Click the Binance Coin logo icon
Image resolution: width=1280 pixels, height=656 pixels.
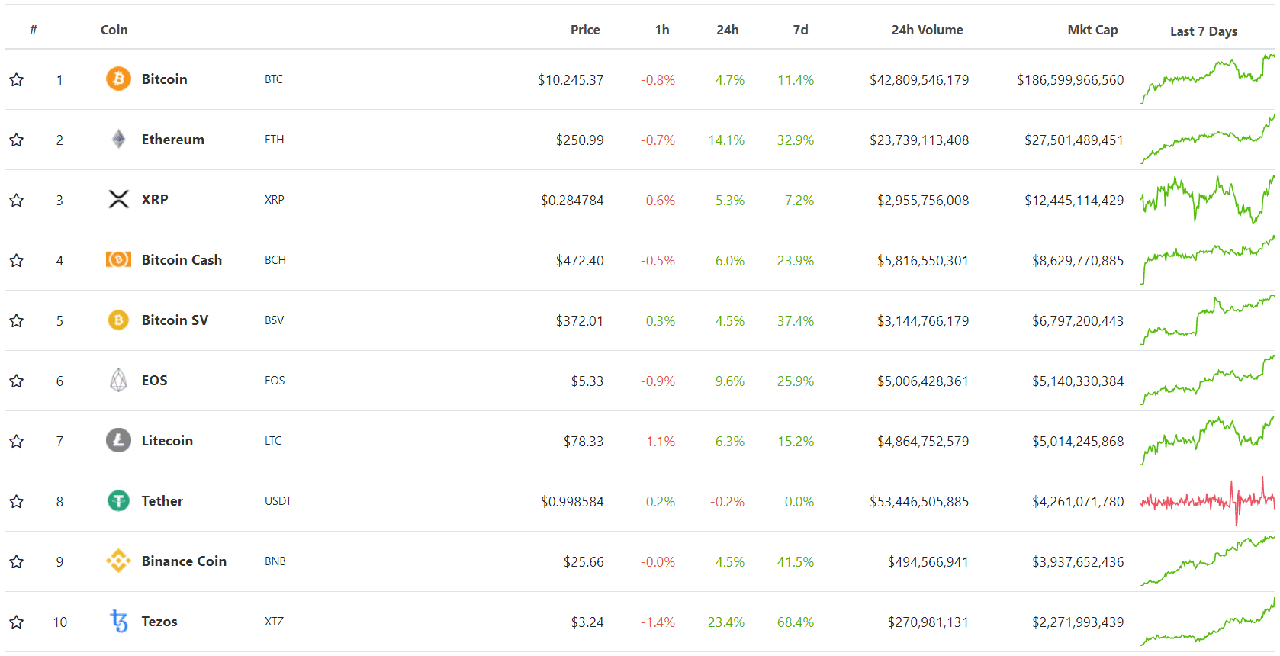[x=118, y=561]
